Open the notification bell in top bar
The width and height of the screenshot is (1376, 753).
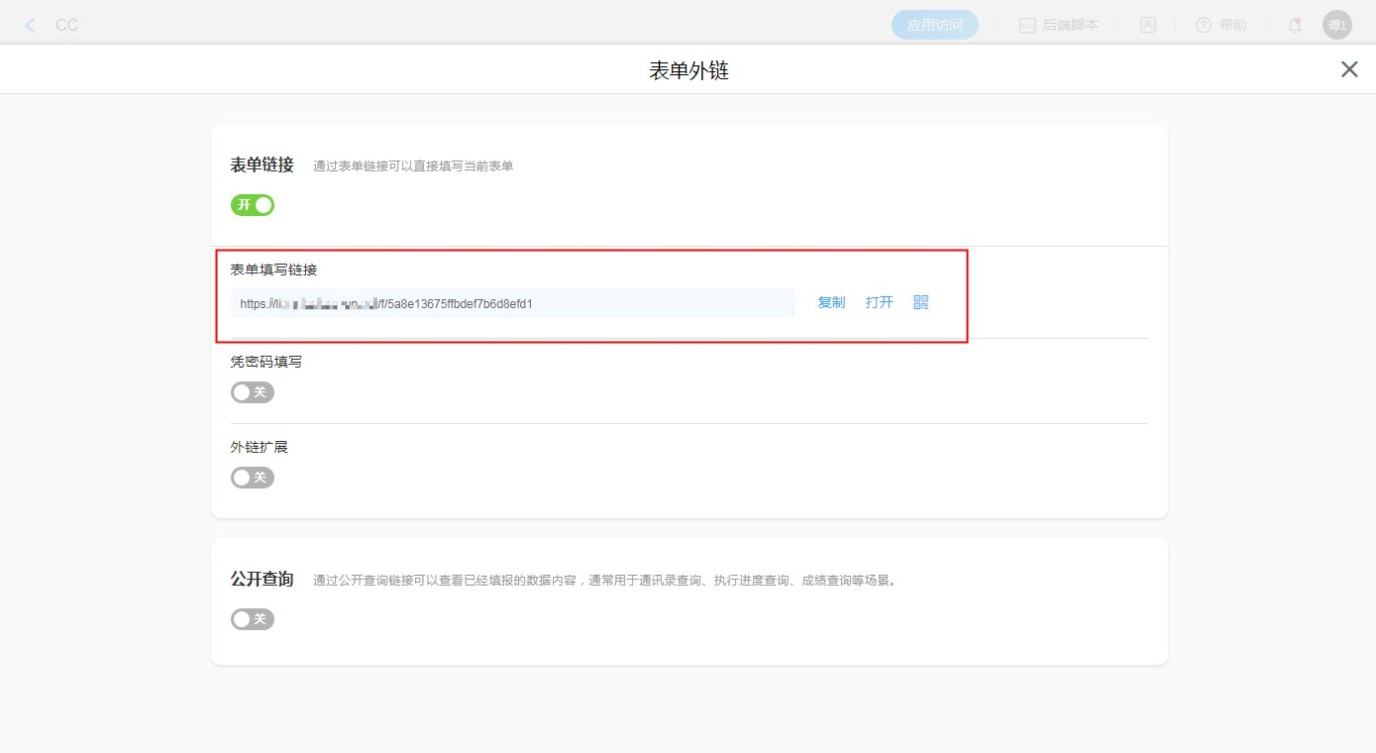coord(1295,25)
